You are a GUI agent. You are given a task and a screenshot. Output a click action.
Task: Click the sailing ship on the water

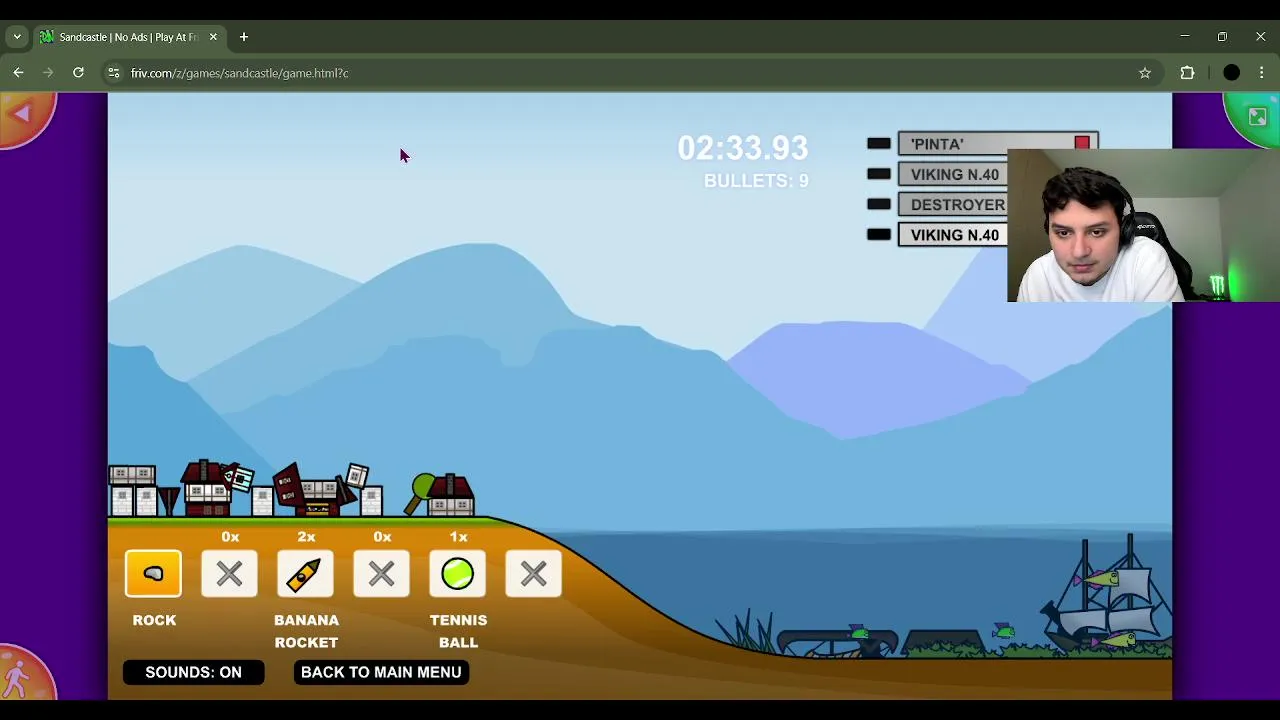(1108, 592)
